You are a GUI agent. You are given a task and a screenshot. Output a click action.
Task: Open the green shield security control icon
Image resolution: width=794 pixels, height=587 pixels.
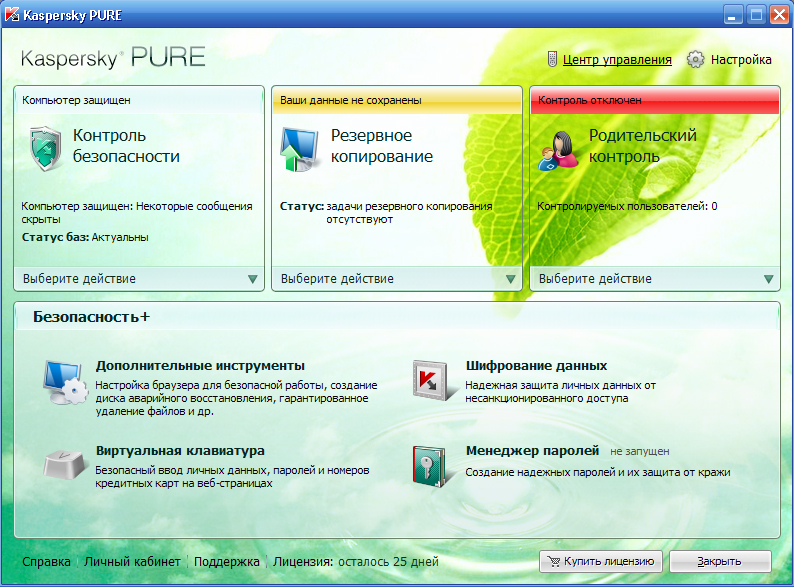(x=46, y=148)
